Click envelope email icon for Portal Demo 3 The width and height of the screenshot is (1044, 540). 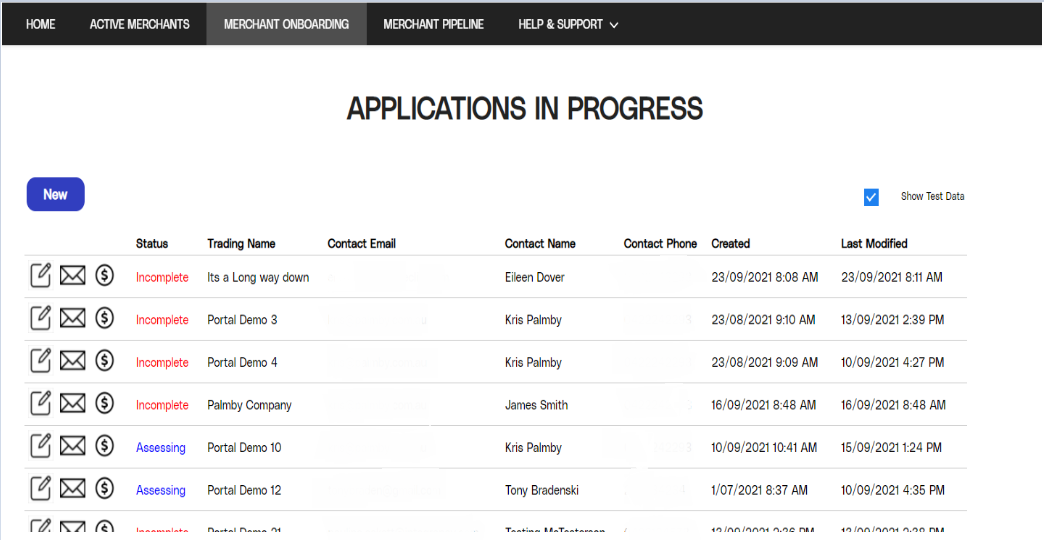pos(72,319)
